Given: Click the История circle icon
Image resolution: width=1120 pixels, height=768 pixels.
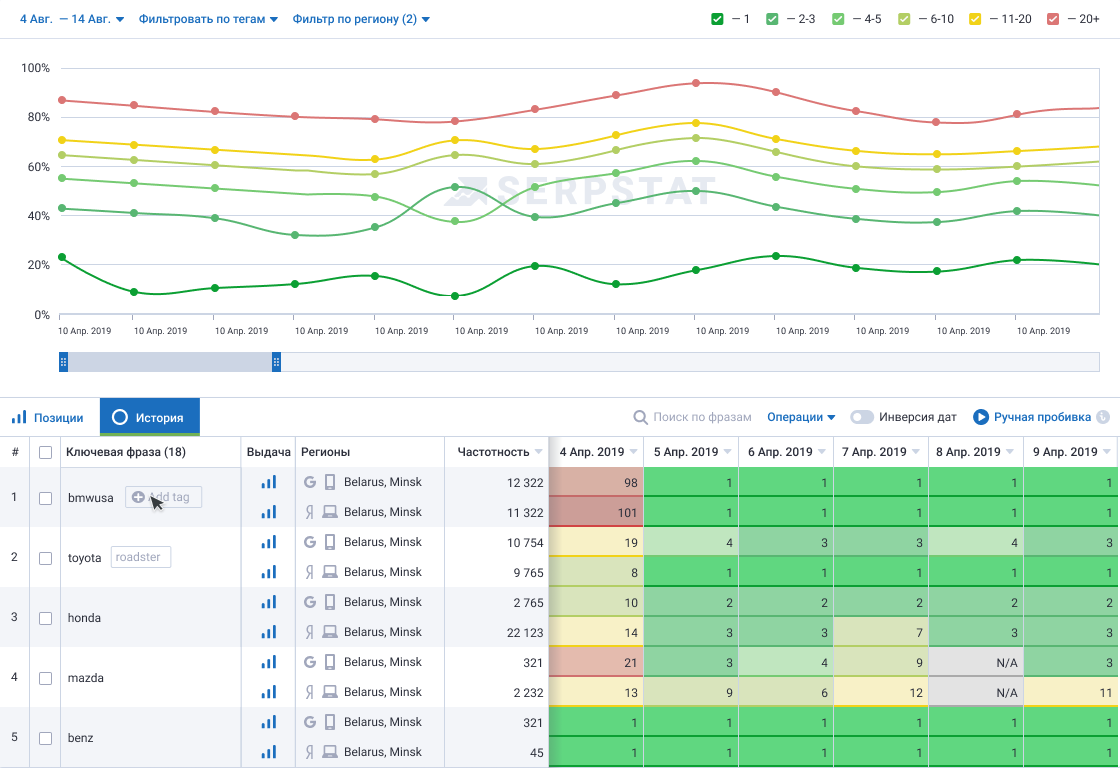Looking at the screenshot, I should [x=120, y=417].
